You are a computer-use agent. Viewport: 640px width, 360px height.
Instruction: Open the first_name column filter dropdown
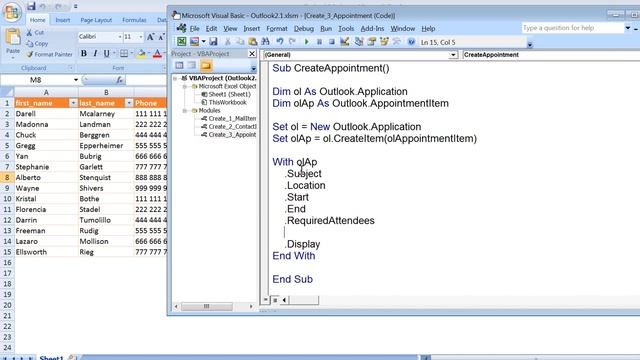(x=73, y=103)
